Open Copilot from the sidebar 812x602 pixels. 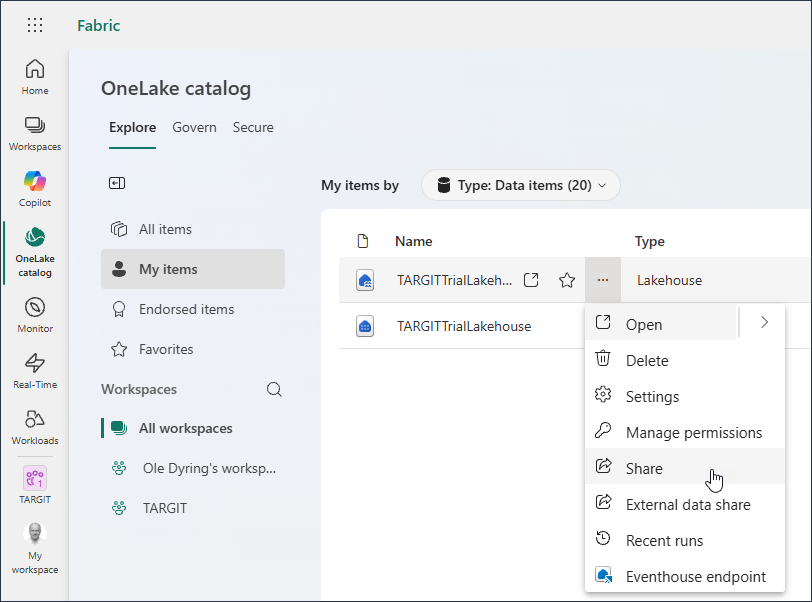pos(35,188)
